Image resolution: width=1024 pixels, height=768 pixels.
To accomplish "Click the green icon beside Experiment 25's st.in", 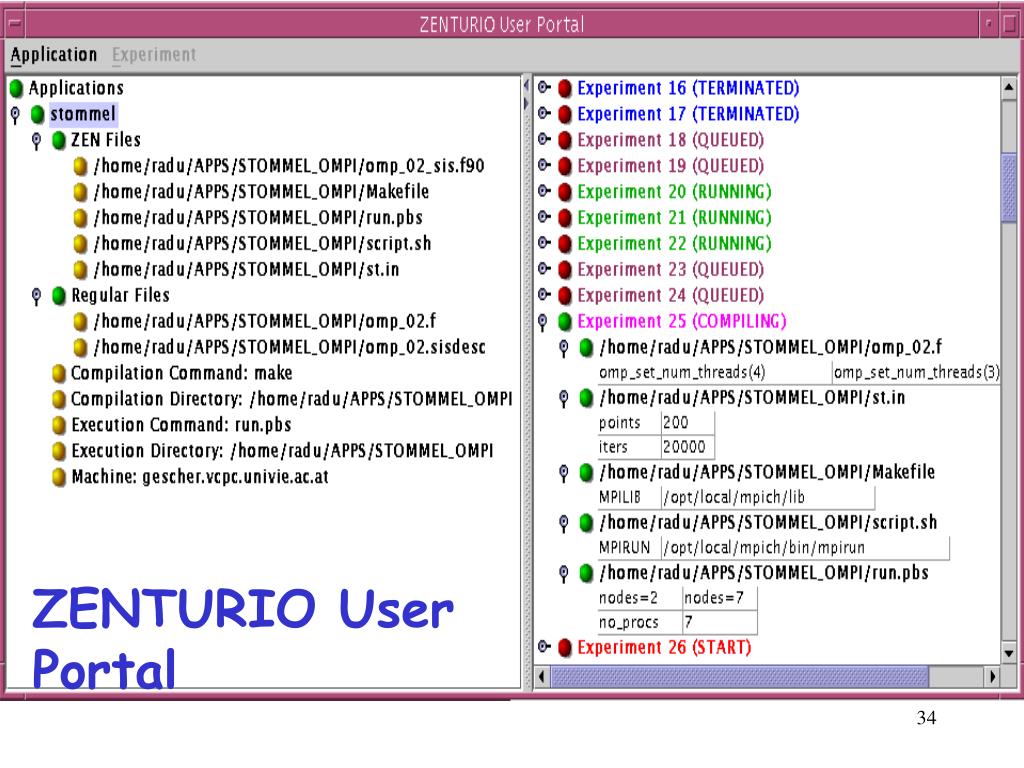I will point(586,398).
